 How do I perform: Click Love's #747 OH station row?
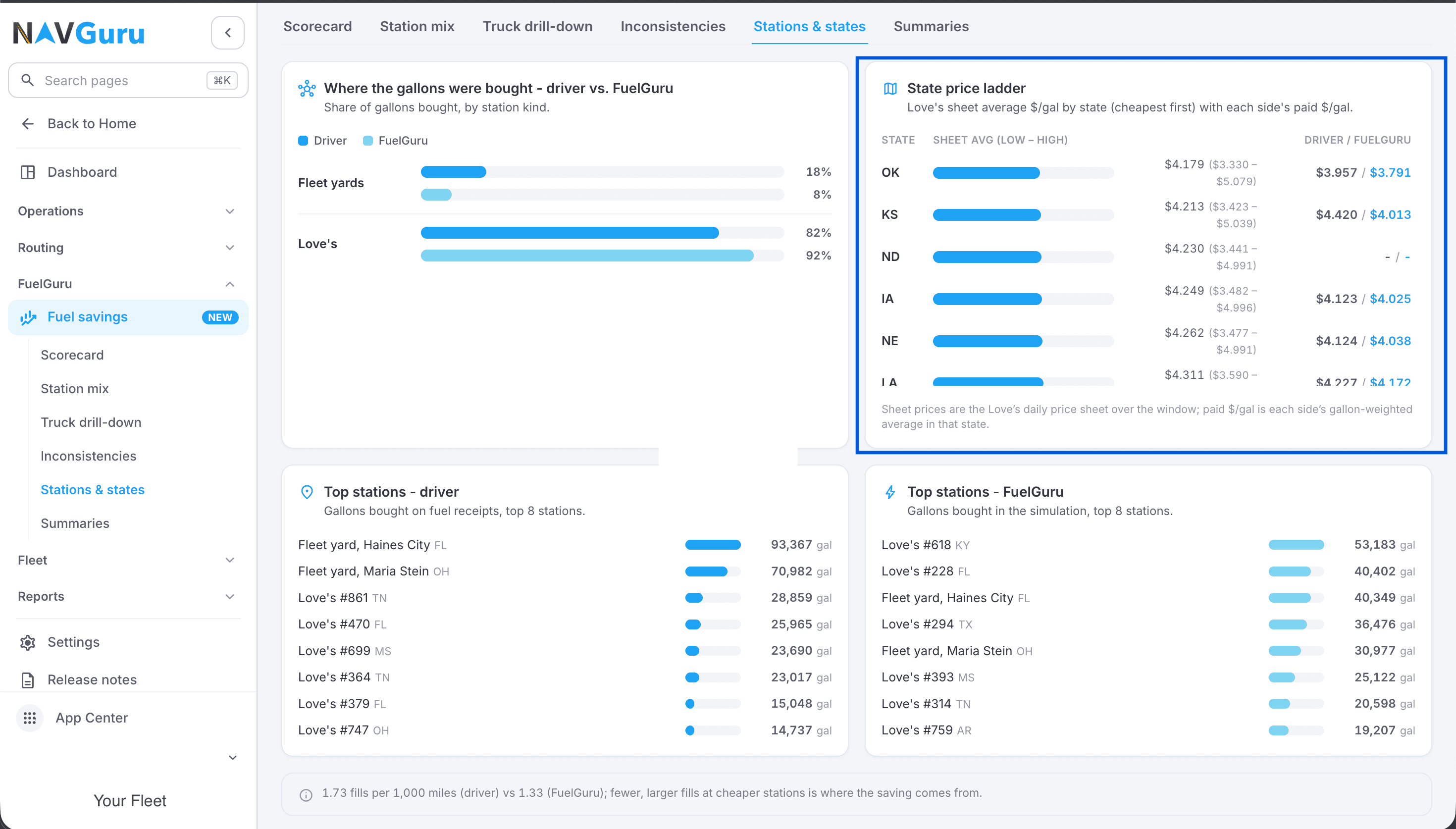tap(565, 730)
